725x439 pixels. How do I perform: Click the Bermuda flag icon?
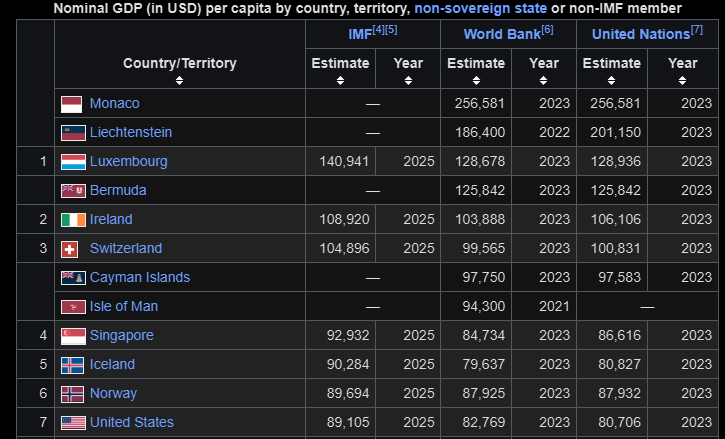pos(73,191)
